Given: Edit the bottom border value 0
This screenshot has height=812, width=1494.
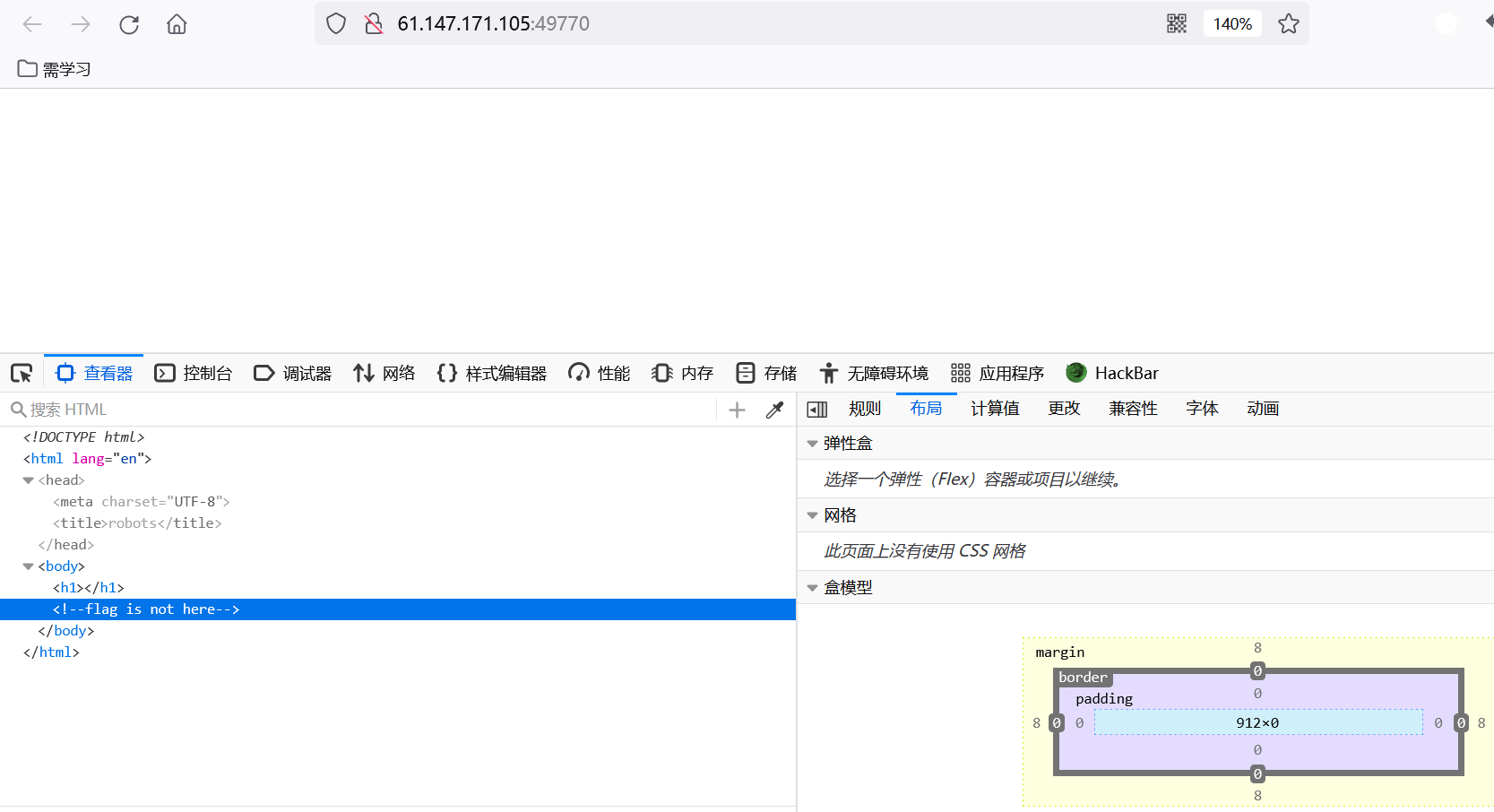Looking at the screenshot, I should (x=1257, y=774).
